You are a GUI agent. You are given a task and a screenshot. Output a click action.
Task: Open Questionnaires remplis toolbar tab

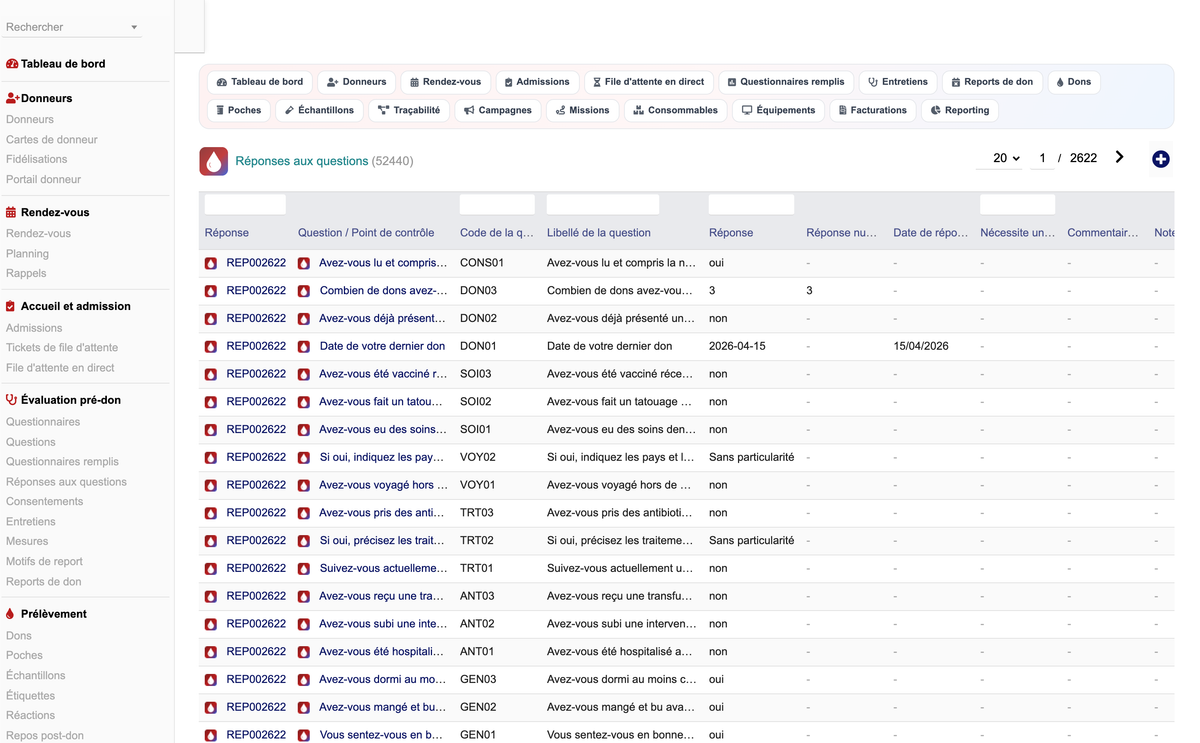(786, 82)
